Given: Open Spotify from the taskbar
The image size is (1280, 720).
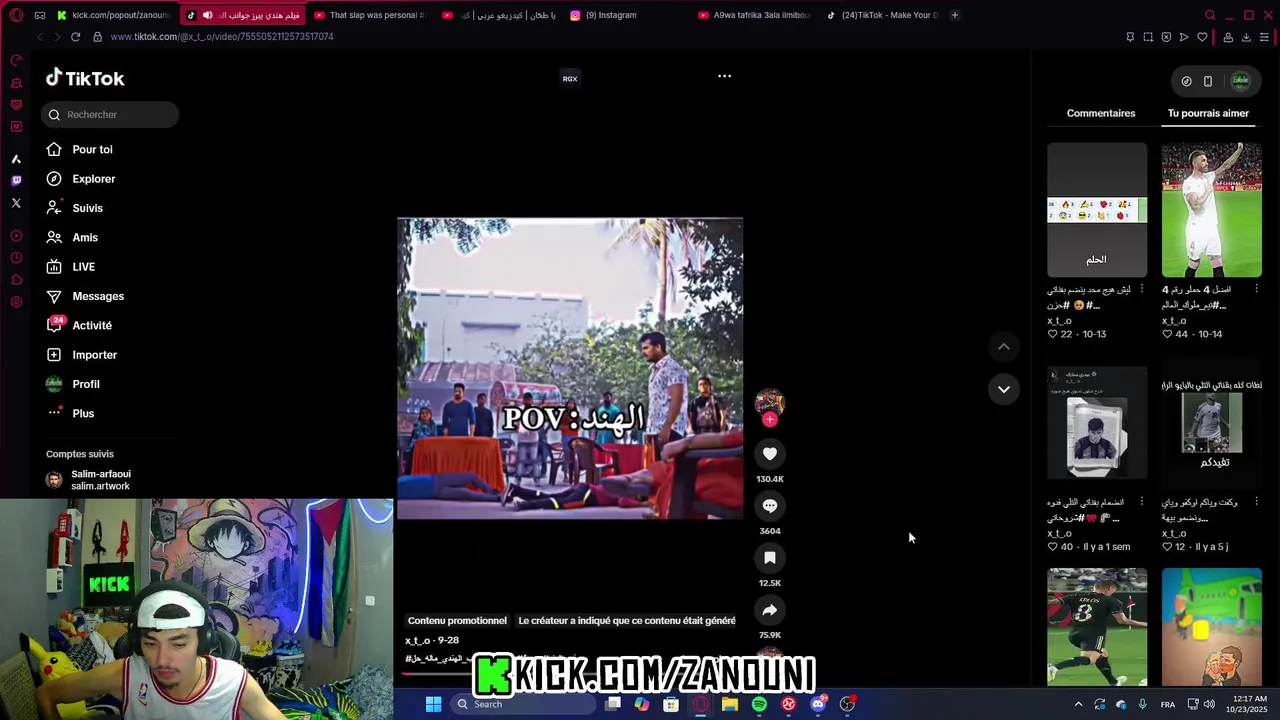Looking at the screenshot, I should tap(759, 704).
